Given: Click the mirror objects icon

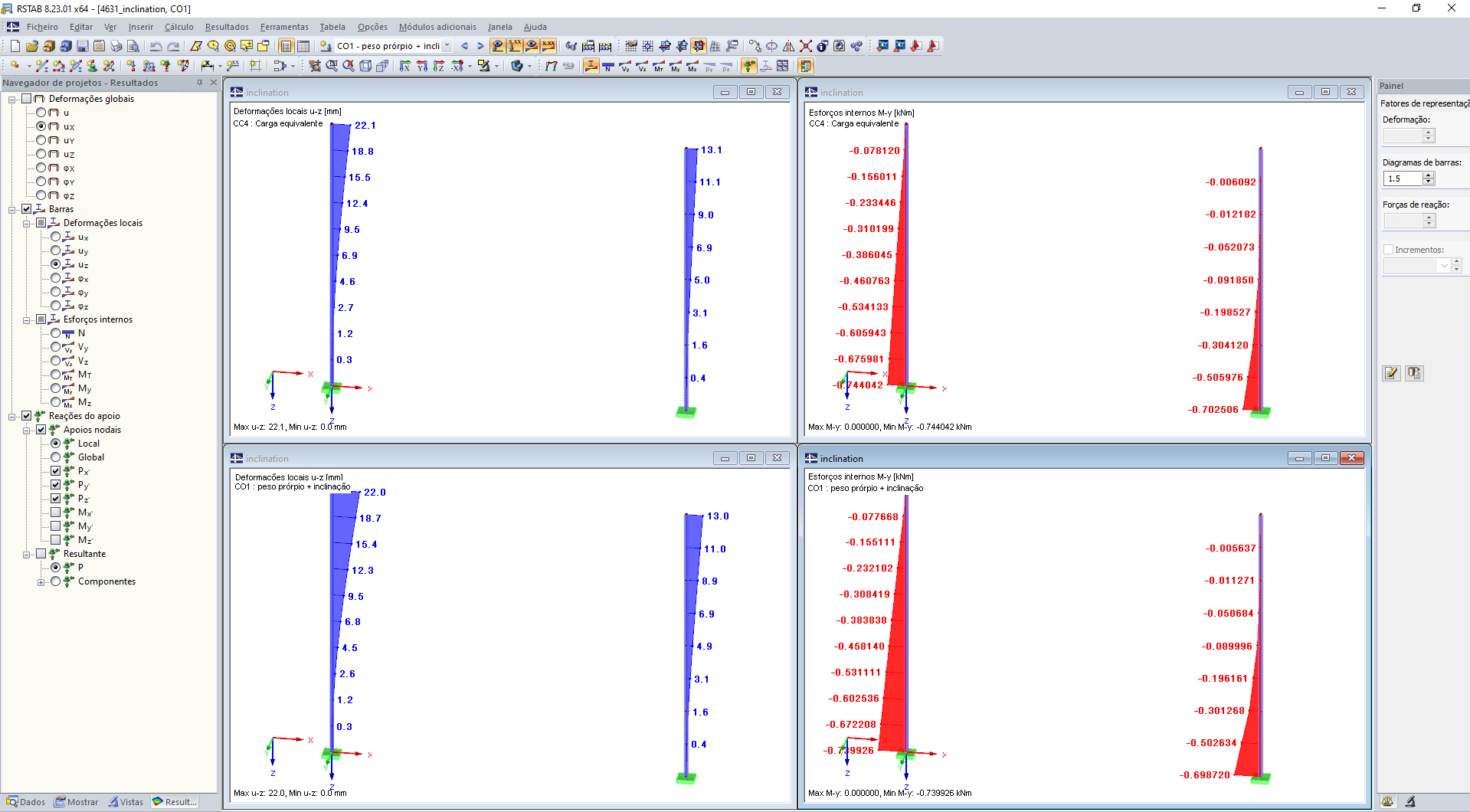Looking at the screenshot, I should pyautogui.click(x=789, y=46).
